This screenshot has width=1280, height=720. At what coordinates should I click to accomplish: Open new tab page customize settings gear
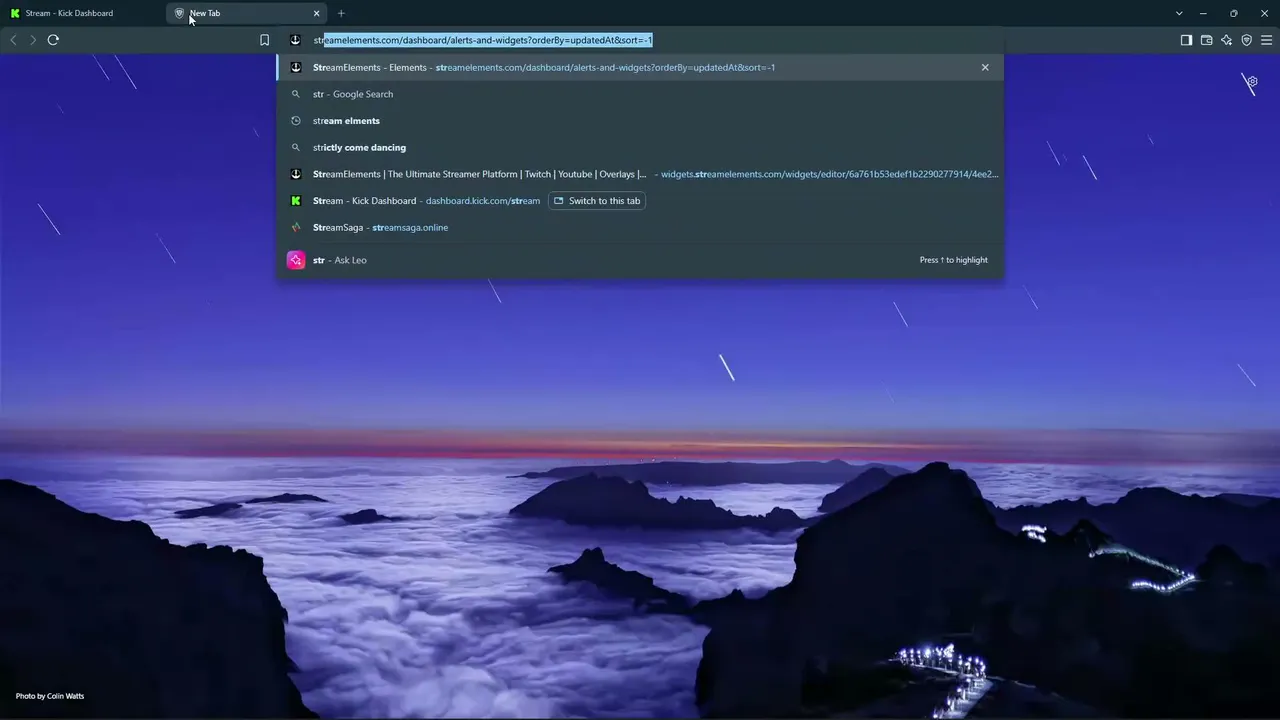[1251, 82]
